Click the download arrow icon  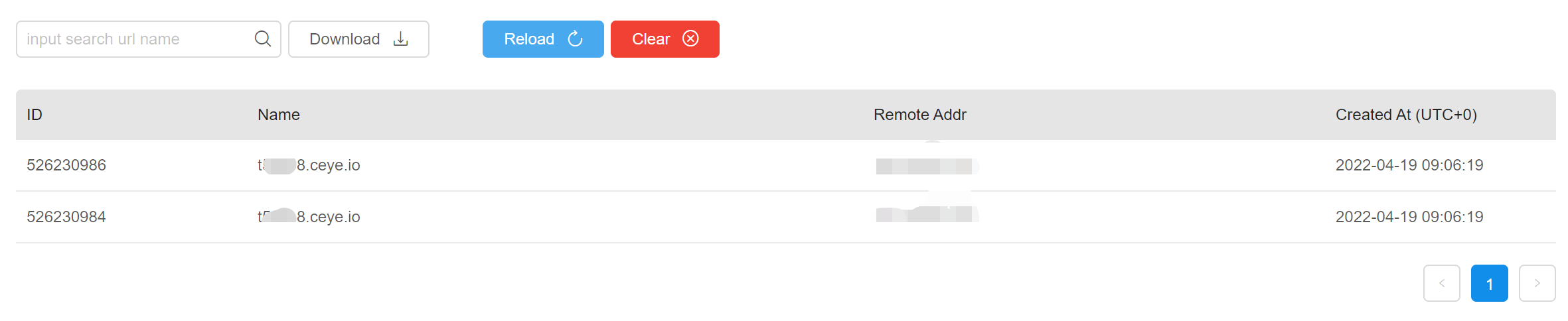tap(400, 39)
